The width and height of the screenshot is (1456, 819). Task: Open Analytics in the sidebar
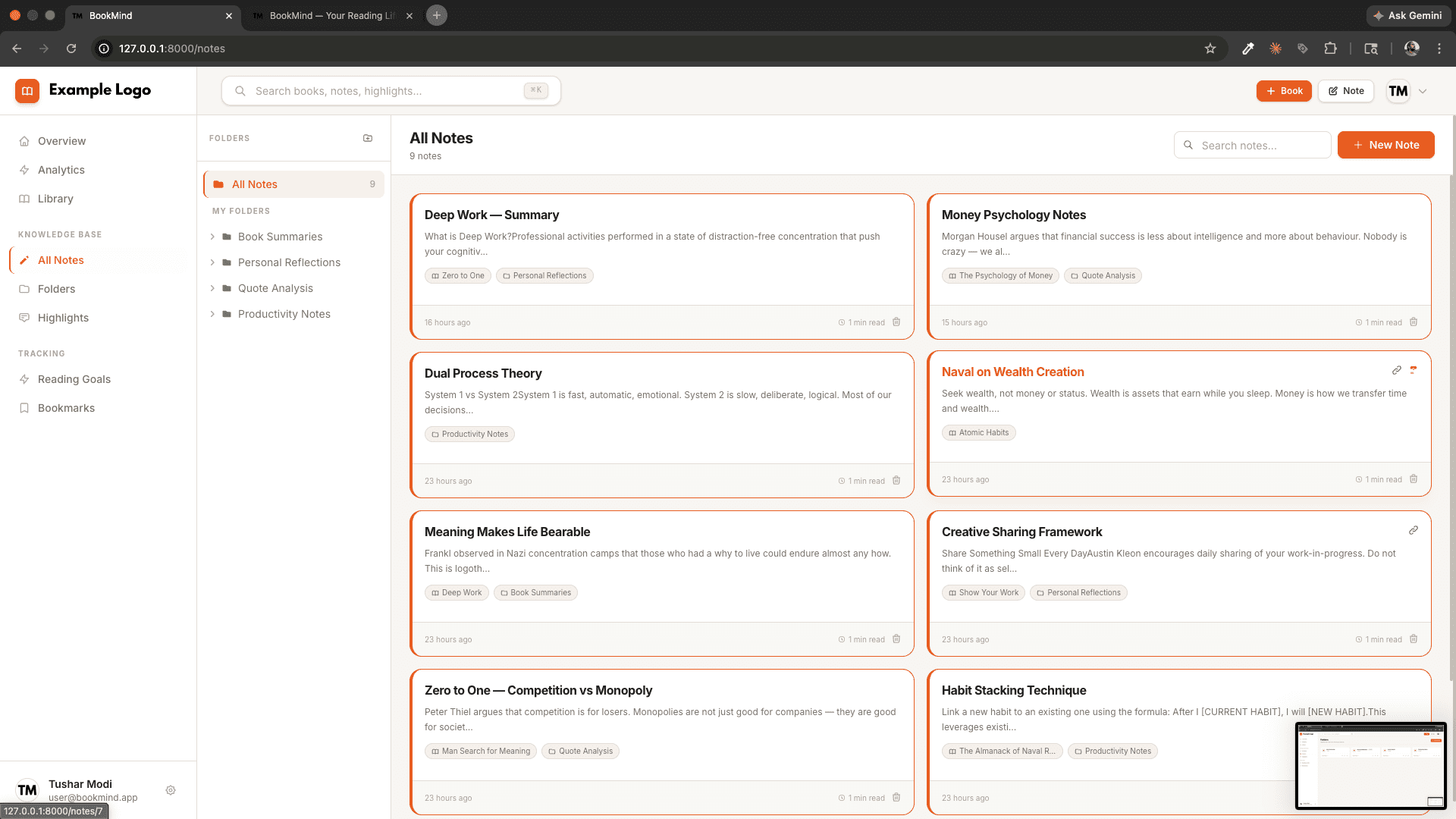[x=99, y=170]
